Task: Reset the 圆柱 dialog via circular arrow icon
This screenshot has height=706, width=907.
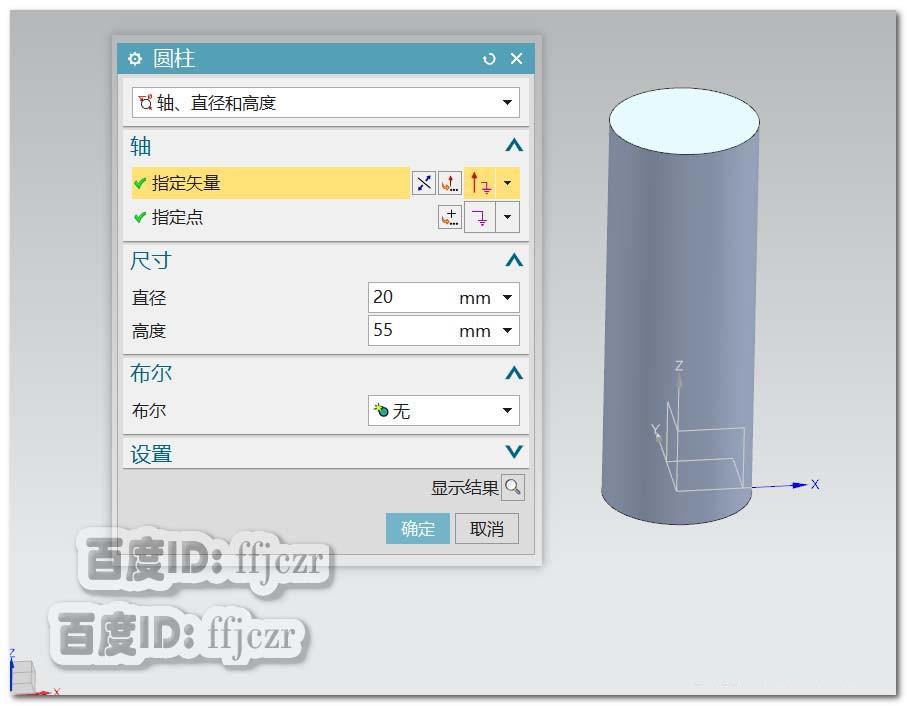Action: point(489,58)
